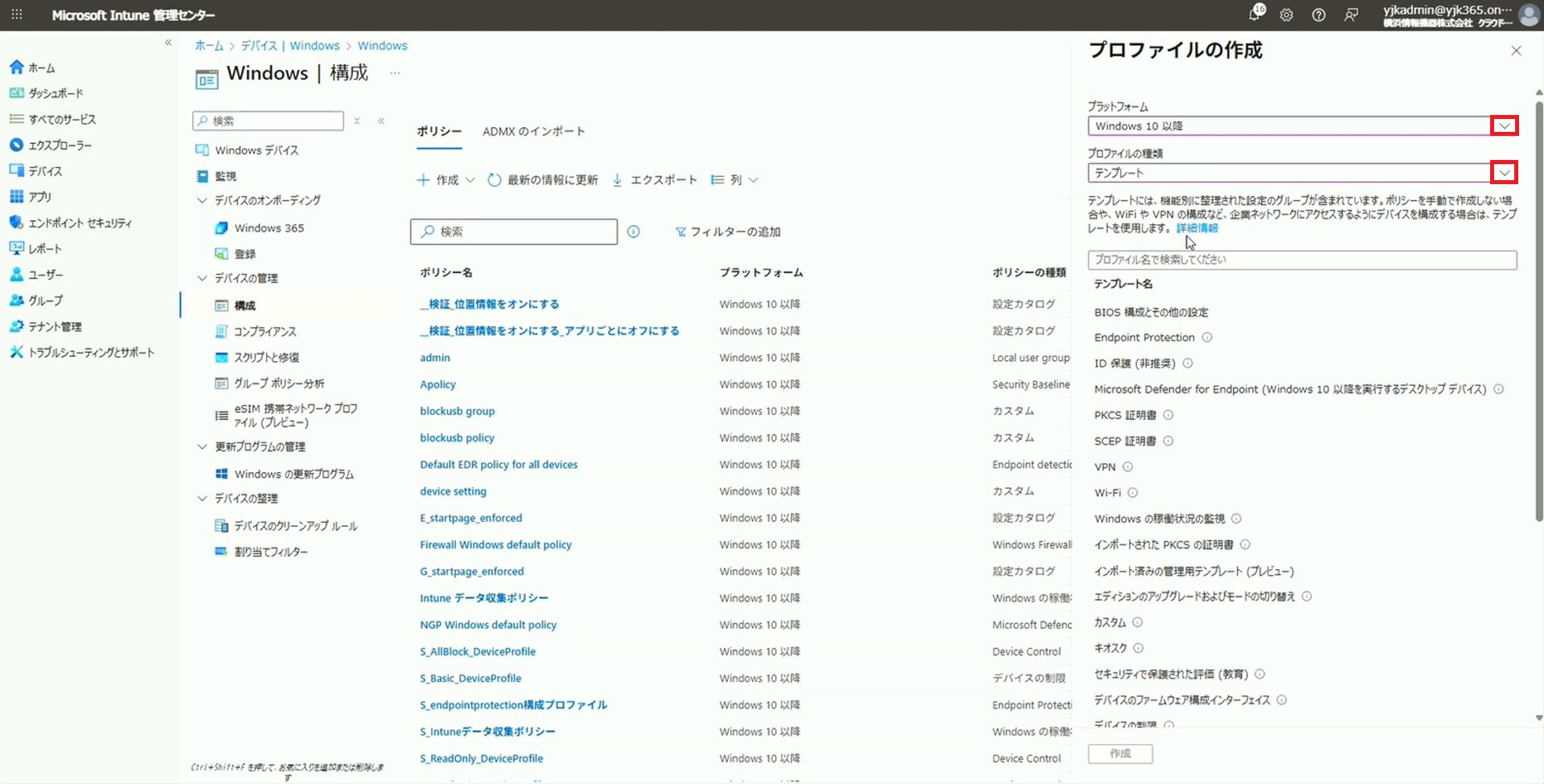The width and height of the screenshot is (1544, 784).
Task: Expand the プラットフォーム dropdown
Action: (1504, 126)
